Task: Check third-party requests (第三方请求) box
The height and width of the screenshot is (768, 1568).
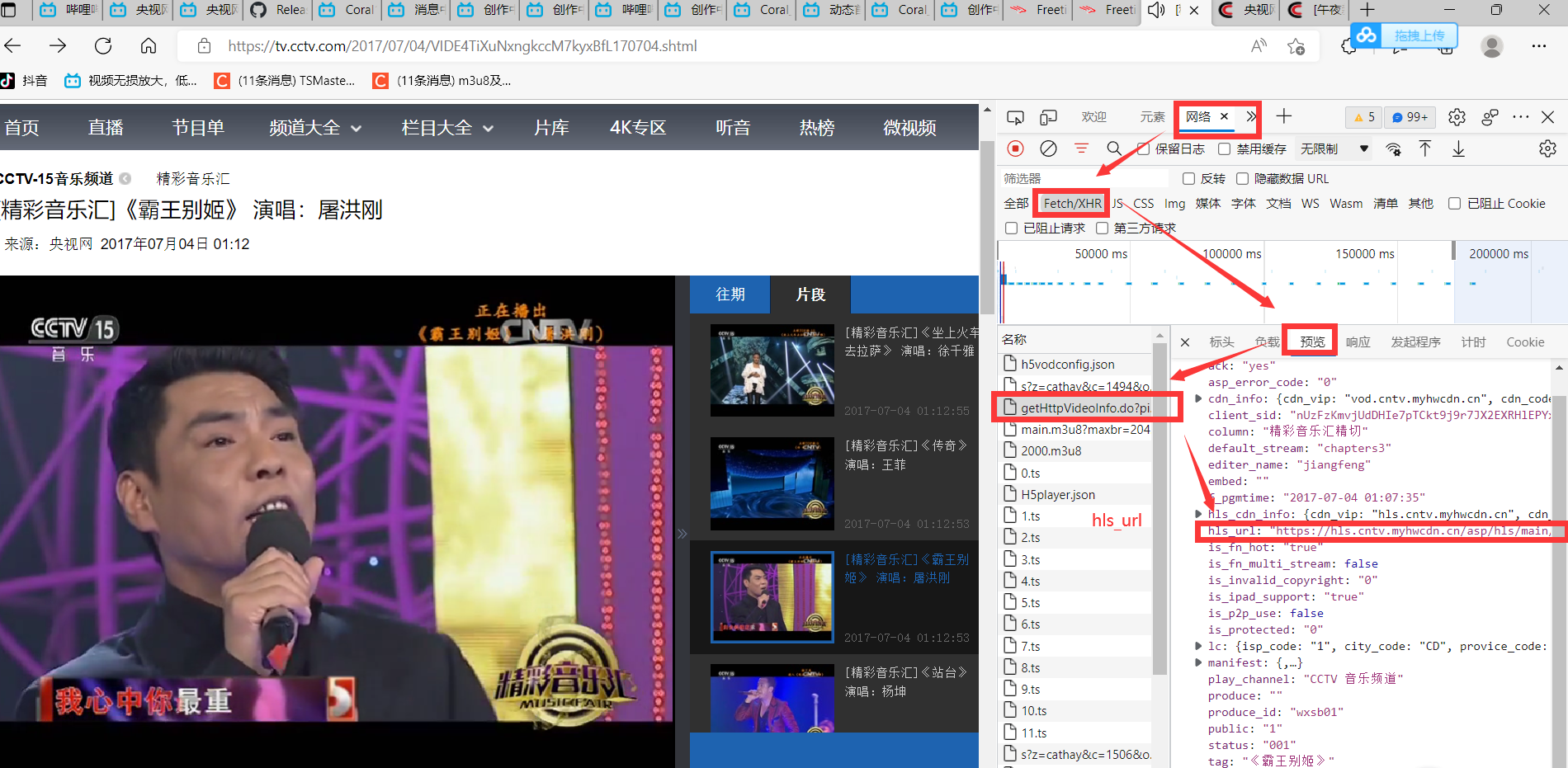Action: click(1102, 229)
